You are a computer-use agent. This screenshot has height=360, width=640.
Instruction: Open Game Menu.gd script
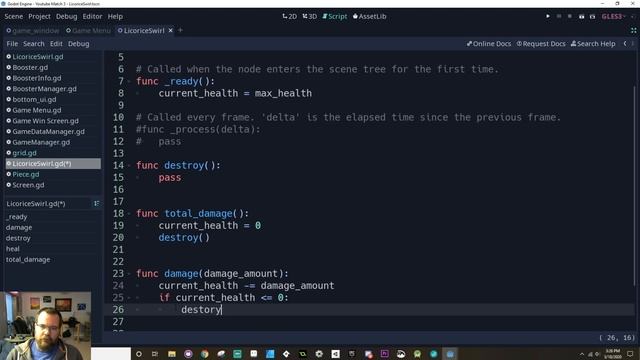53,110
